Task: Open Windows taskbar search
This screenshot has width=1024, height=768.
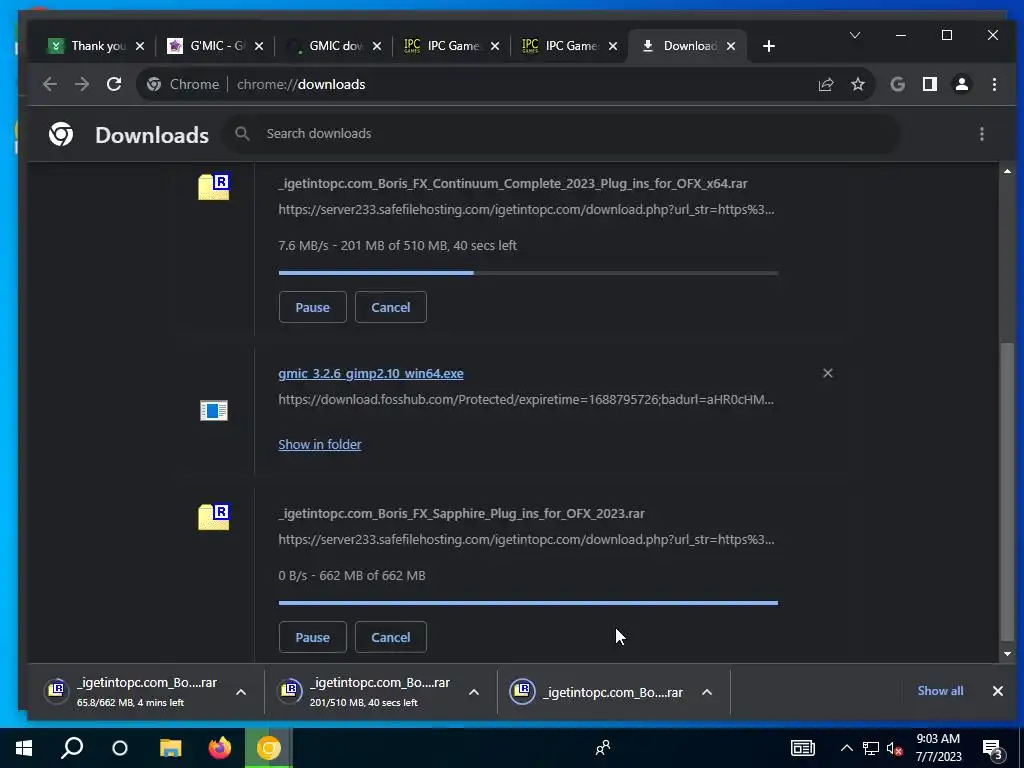Action: tap(72, 748)
